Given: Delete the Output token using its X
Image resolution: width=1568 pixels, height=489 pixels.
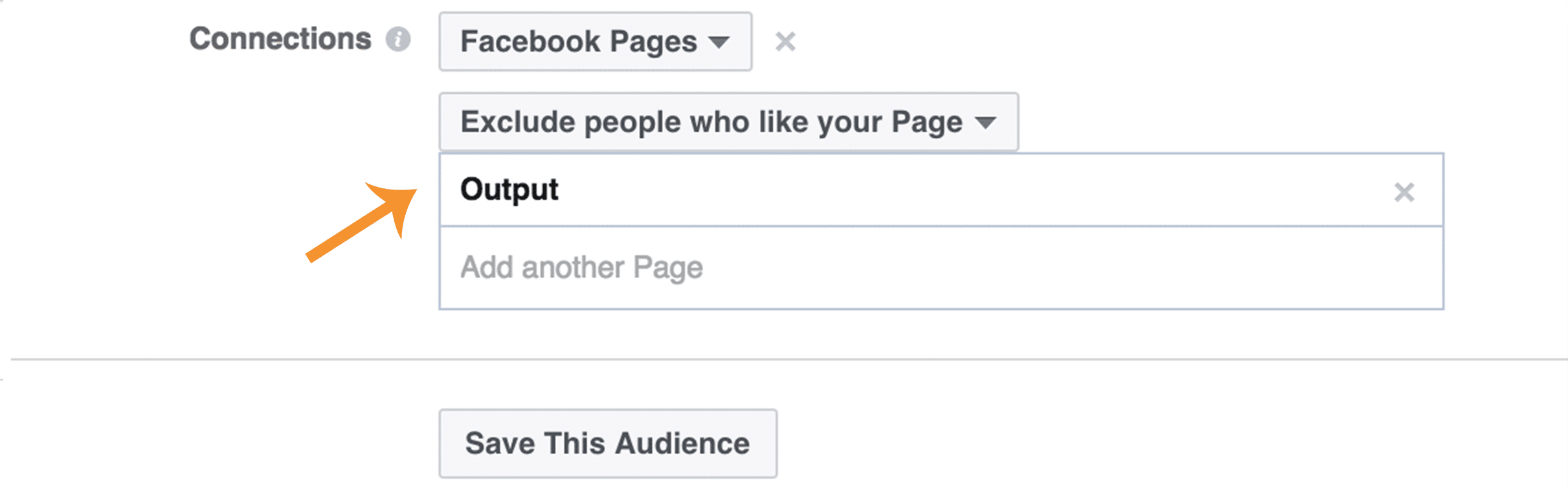Looking at the screenshot, I should 1404,192.
